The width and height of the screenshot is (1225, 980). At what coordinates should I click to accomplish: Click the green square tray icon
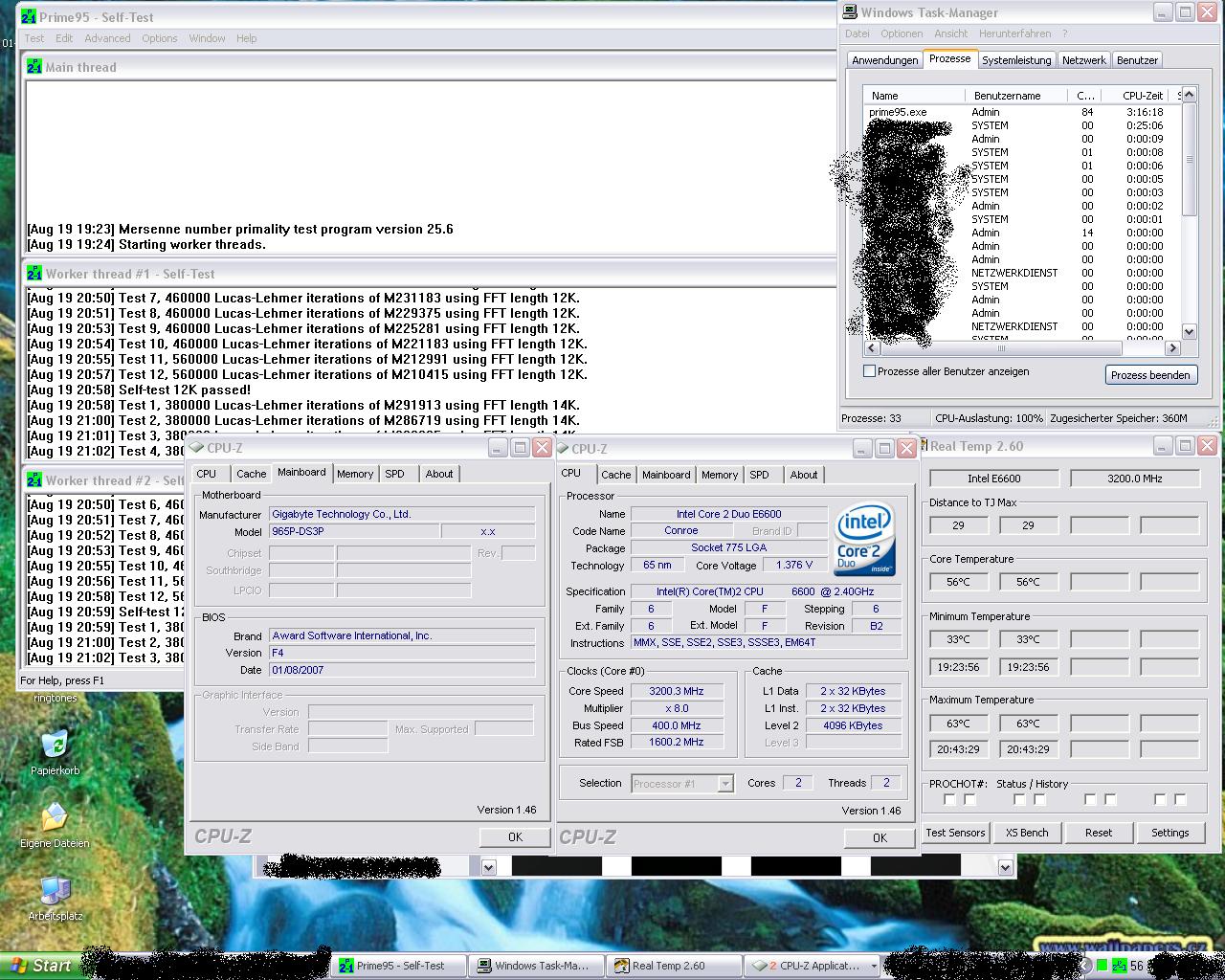pyautogui.click(x=1102, y=966)
